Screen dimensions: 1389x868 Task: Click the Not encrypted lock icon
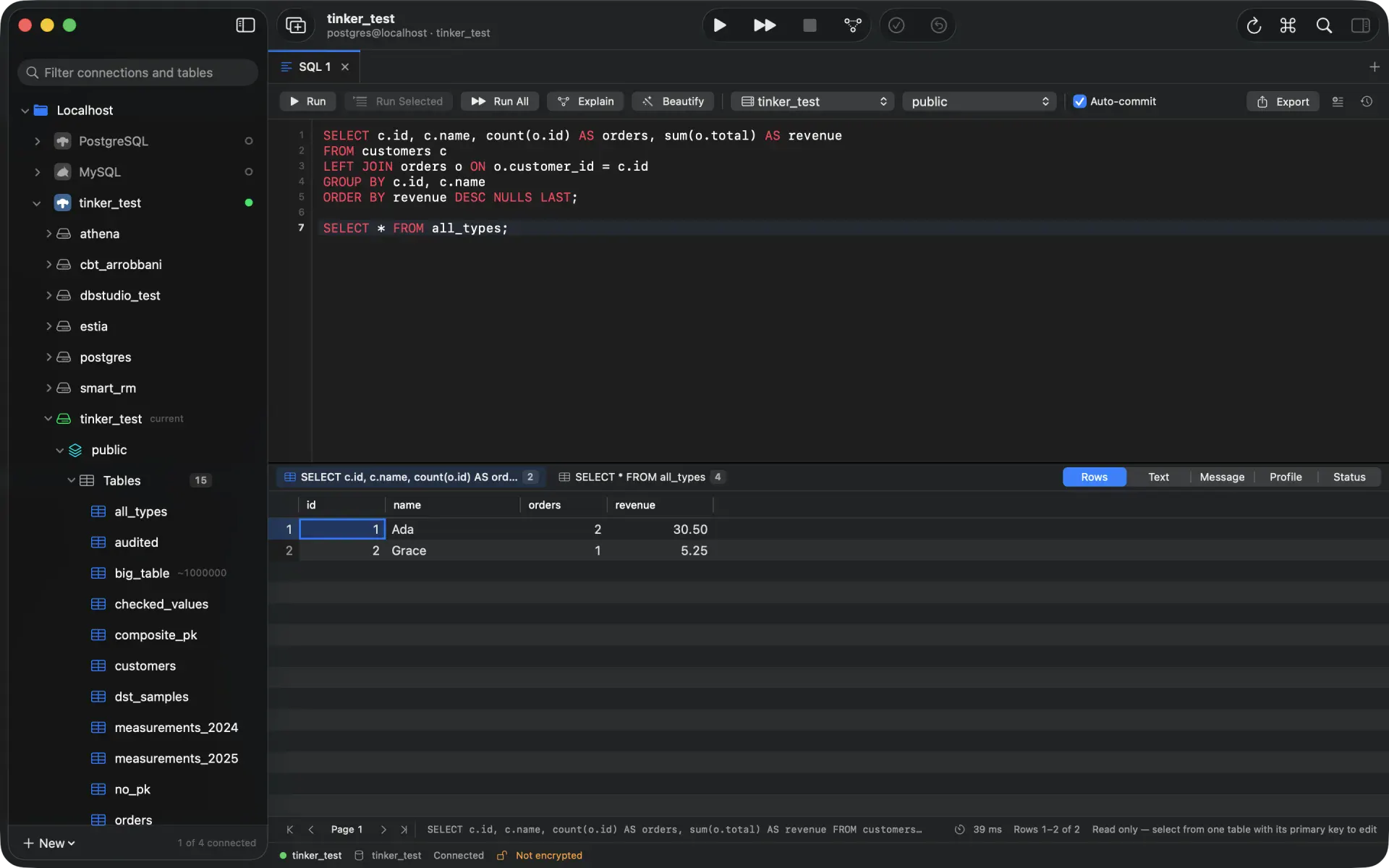501,855
